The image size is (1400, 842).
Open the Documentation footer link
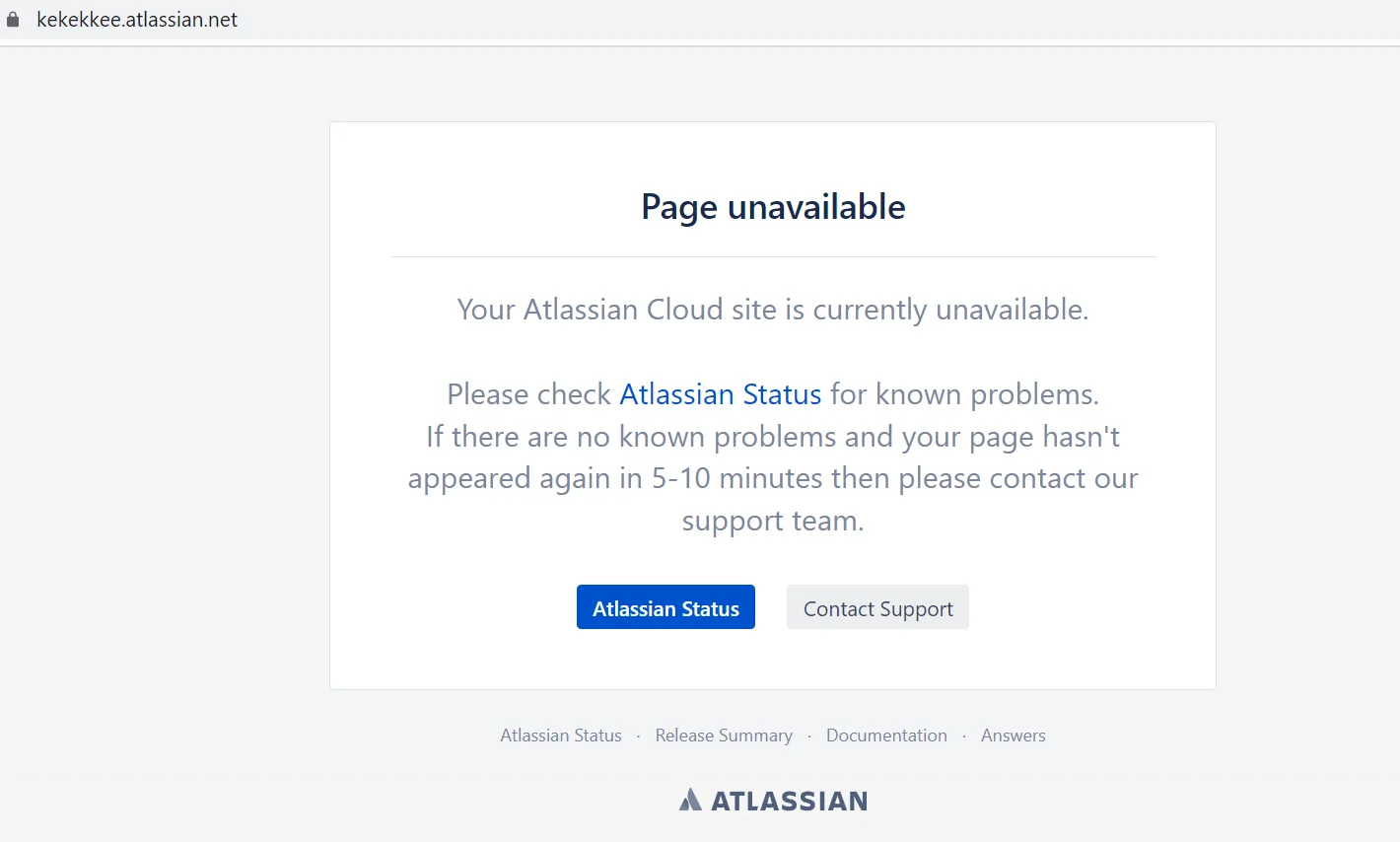coord(885,735)
